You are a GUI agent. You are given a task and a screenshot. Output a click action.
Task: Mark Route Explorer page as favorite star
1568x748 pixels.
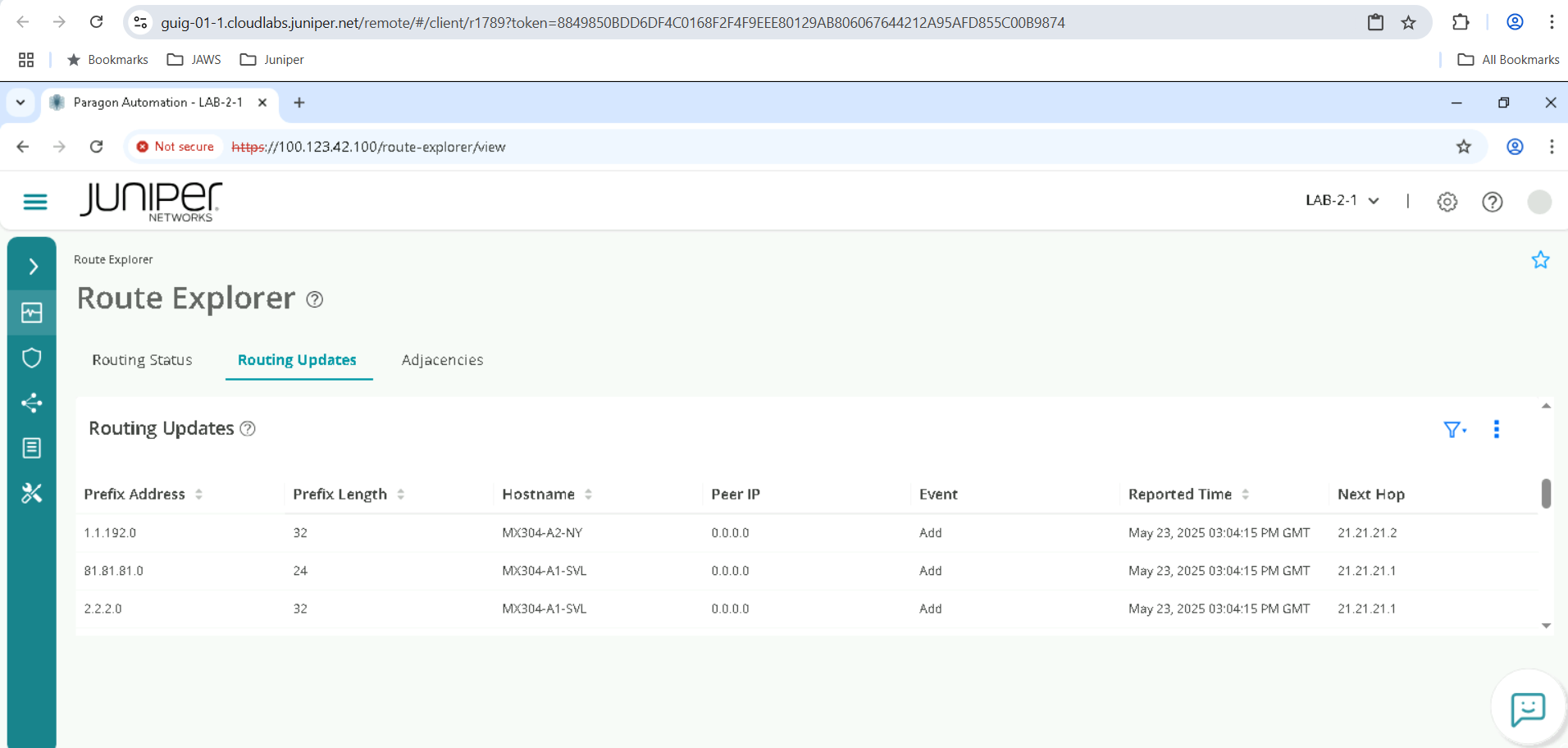click(1540, 260)
